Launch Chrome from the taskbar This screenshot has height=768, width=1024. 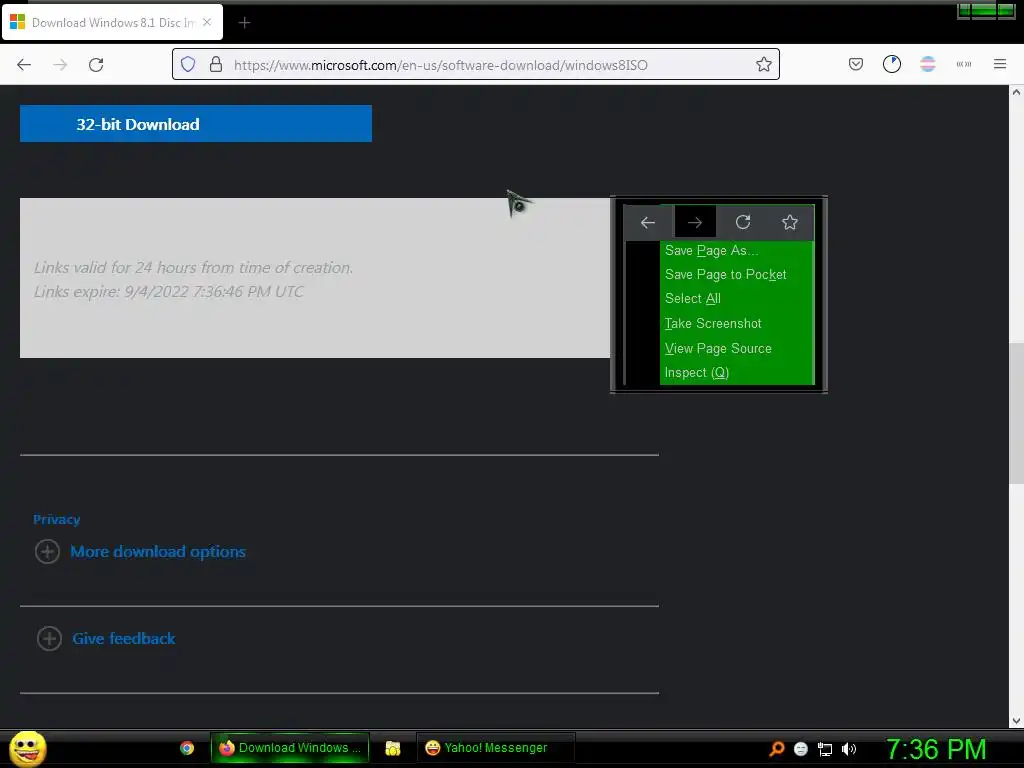click(x=187, y=748)
